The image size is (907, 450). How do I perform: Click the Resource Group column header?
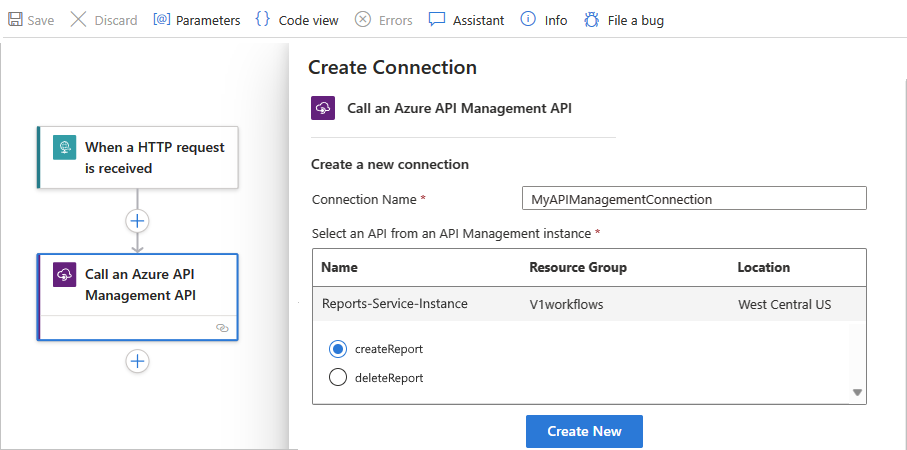tap(578, 268)
